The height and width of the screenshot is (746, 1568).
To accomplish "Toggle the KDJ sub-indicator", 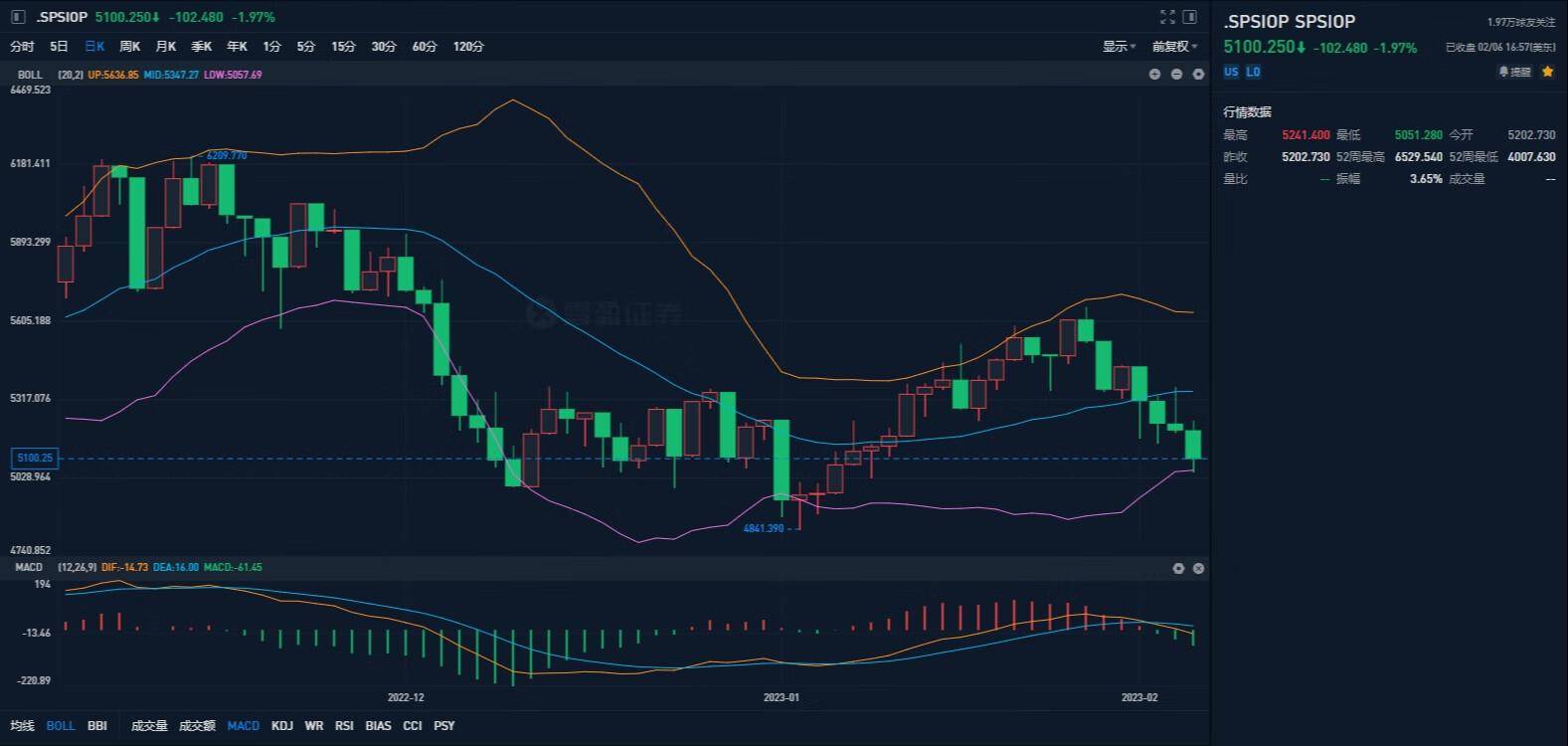I will [282, 726].
